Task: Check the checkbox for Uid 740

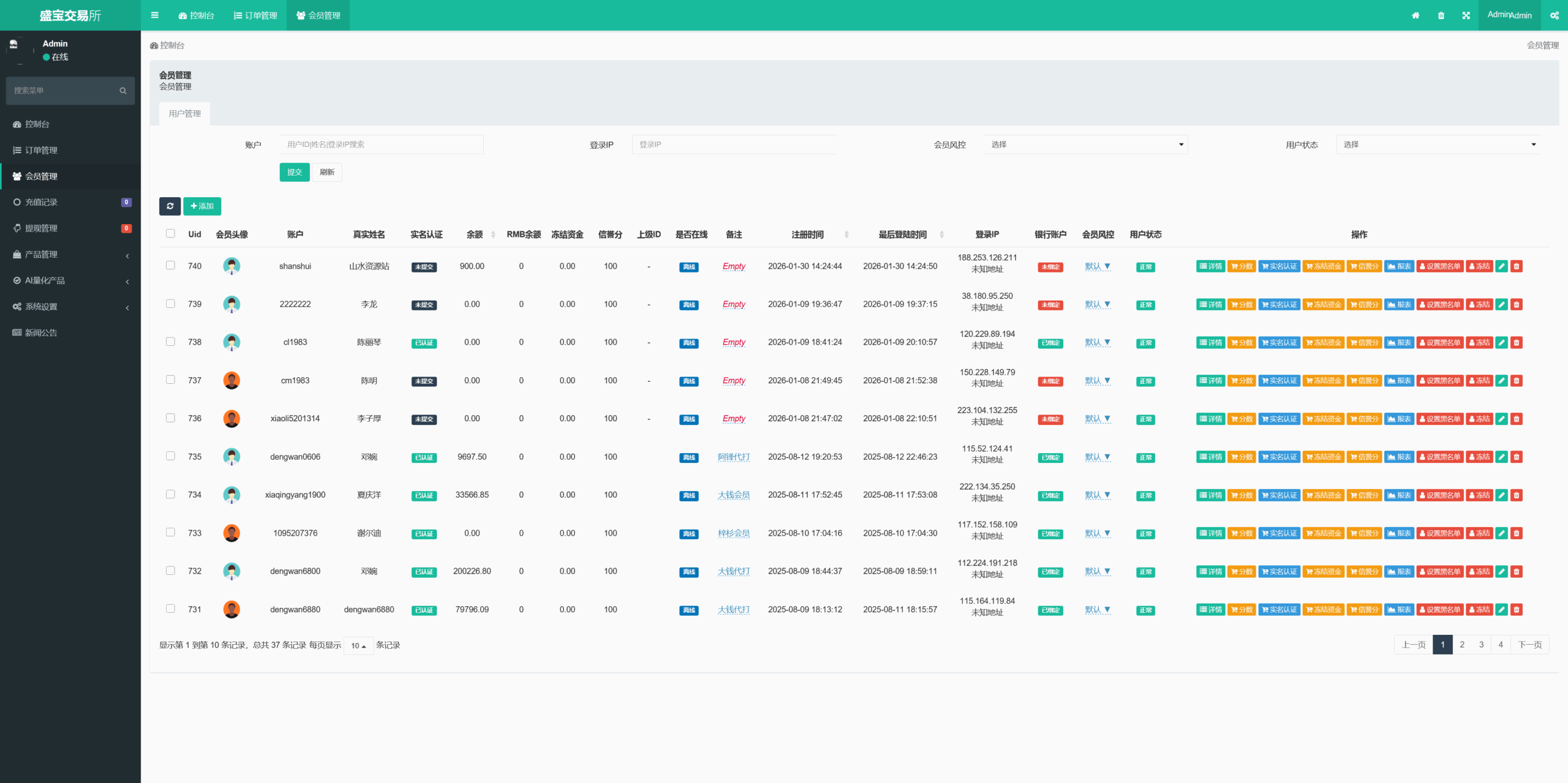Action: tap(170, 265)
